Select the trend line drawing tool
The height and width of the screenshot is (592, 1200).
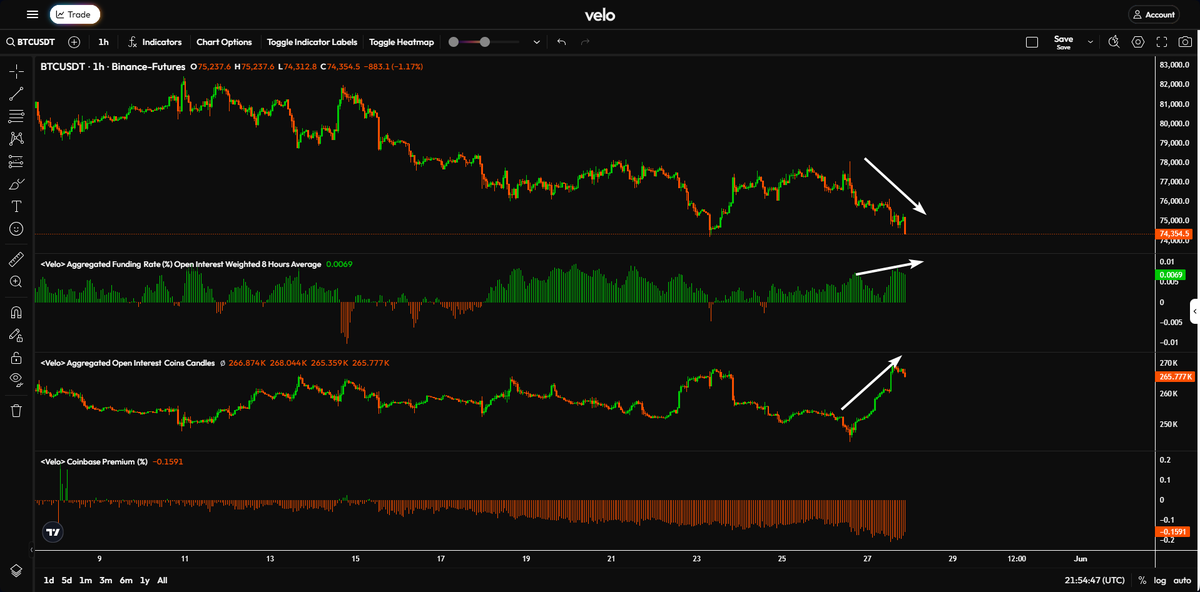[x=16, y=94]
